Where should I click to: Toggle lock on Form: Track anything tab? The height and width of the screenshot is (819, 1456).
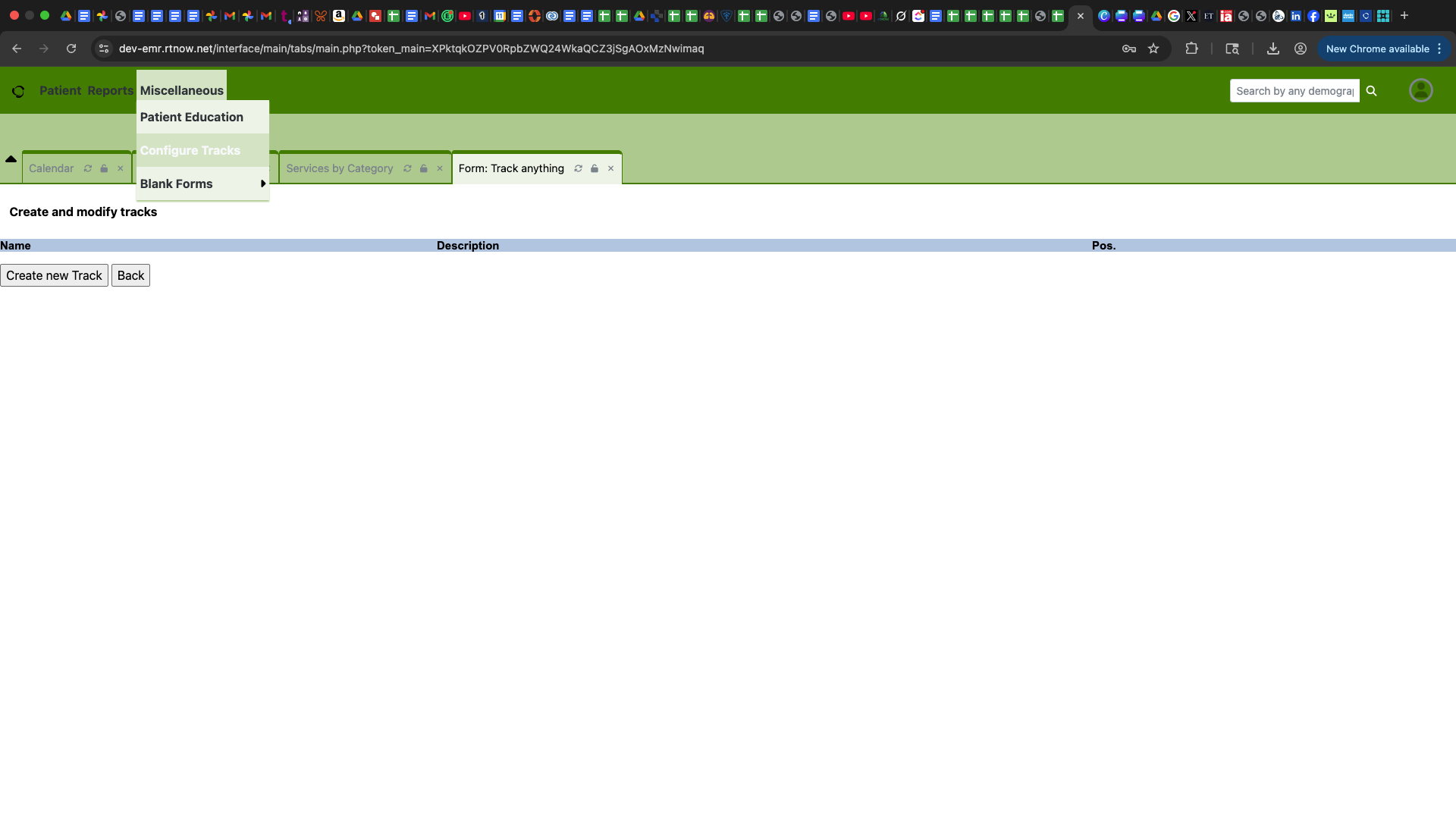pos(595,168)
